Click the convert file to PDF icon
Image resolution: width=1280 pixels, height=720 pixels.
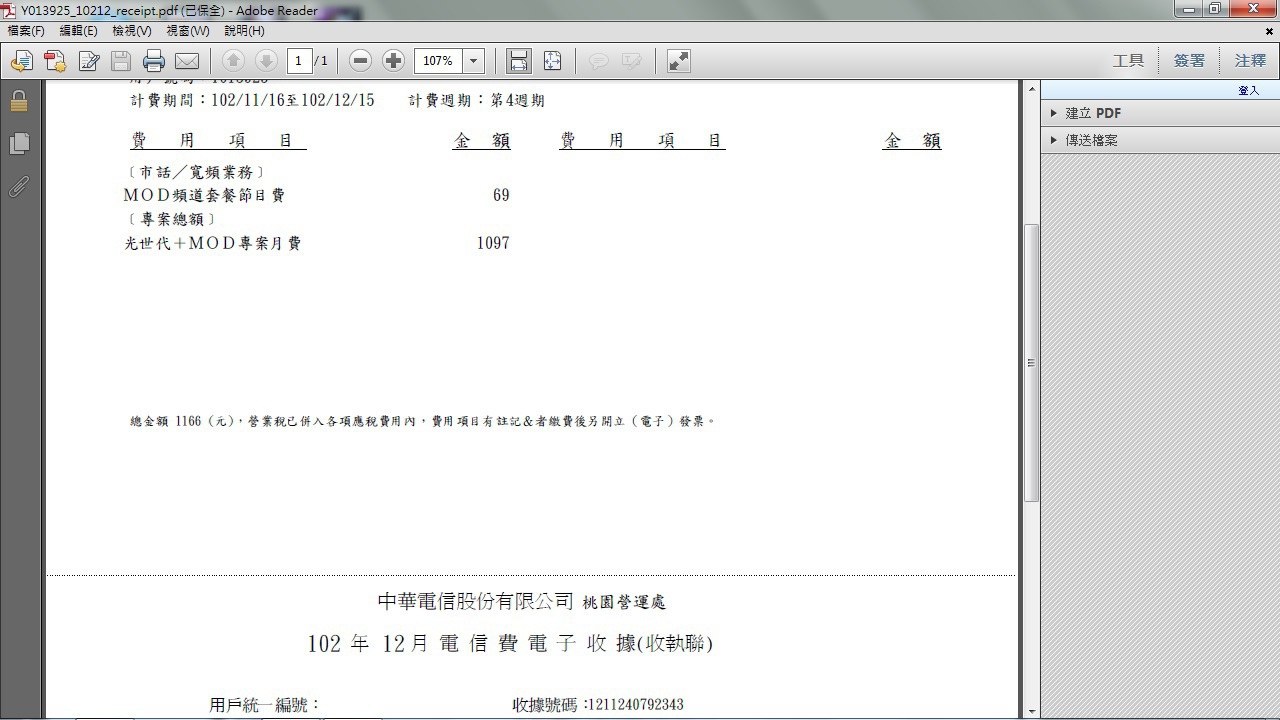pyautogui.click(x=55, y=61)
